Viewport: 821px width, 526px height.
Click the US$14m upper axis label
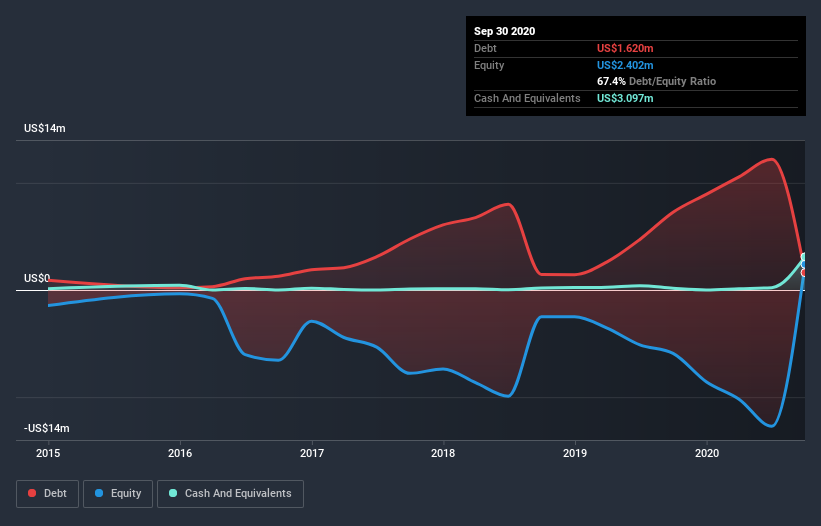[x=45, y=128]
